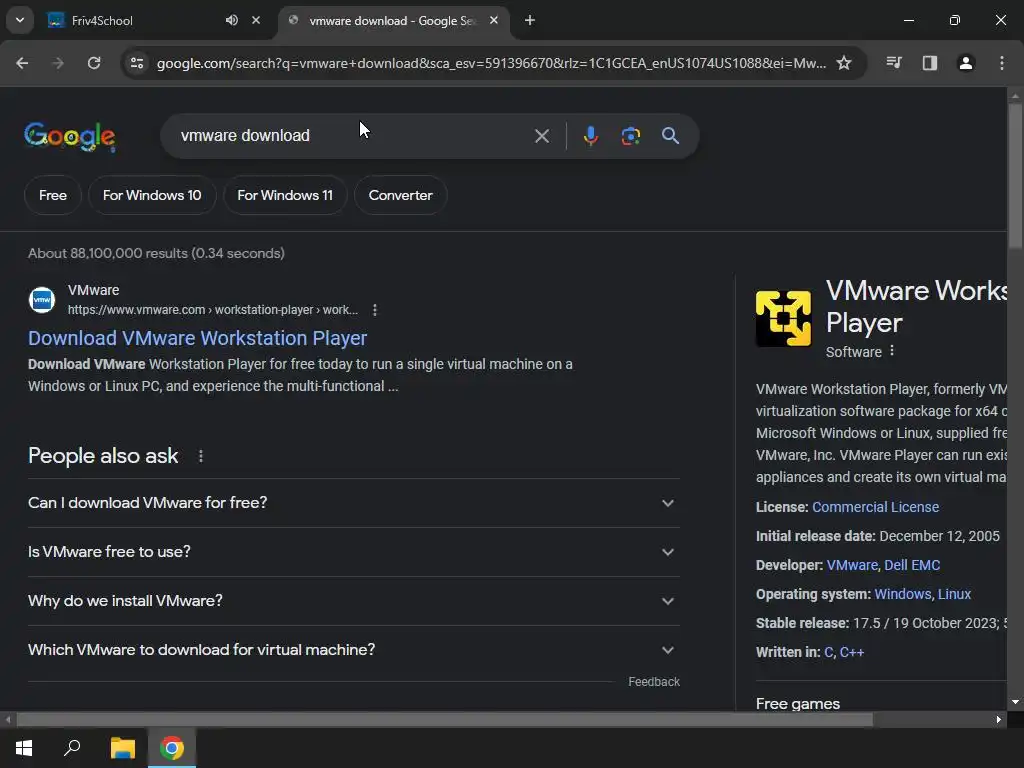Expand Can I download VMware for free?
1024x768 pixels.
pos(353,503)
